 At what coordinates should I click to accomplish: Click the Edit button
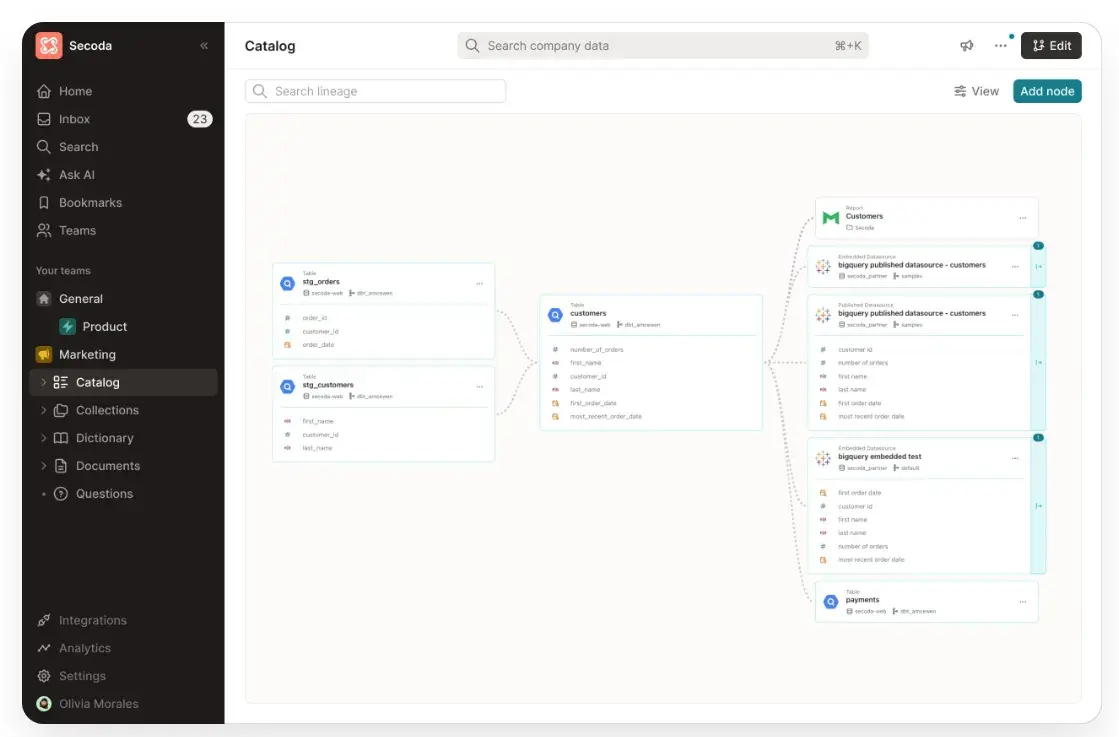[1051, 46]
